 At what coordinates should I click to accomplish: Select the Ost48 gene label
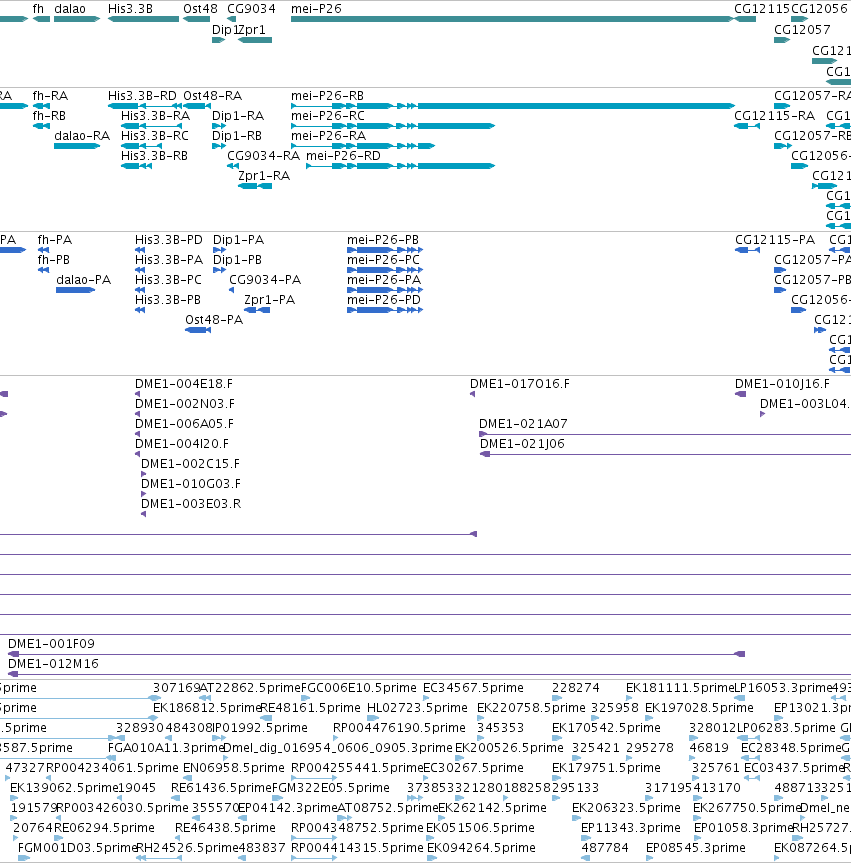coord(200,9)
